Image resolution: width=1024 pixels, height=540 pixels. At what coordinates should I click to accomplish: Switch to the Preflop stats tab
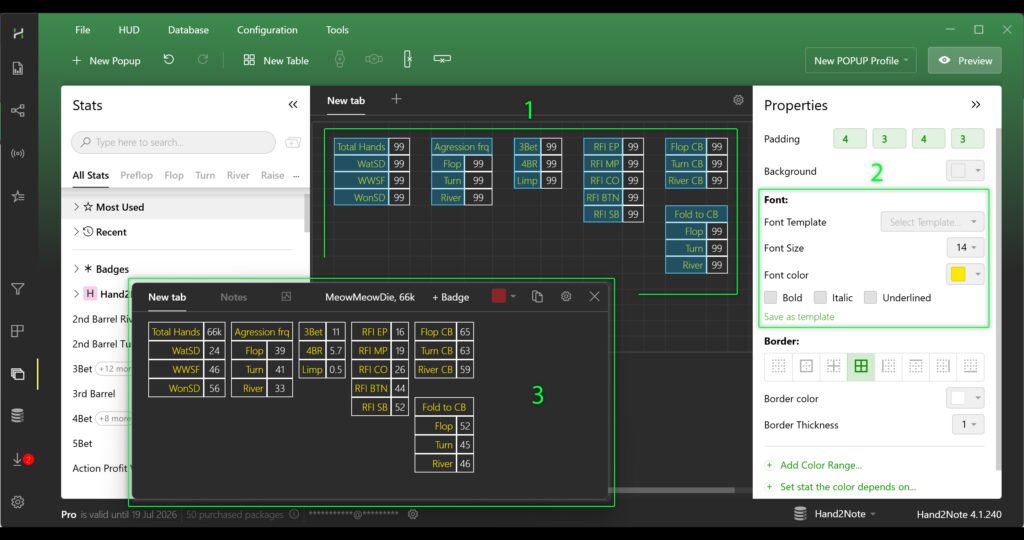pyautogui.click(x=136, y=175)
